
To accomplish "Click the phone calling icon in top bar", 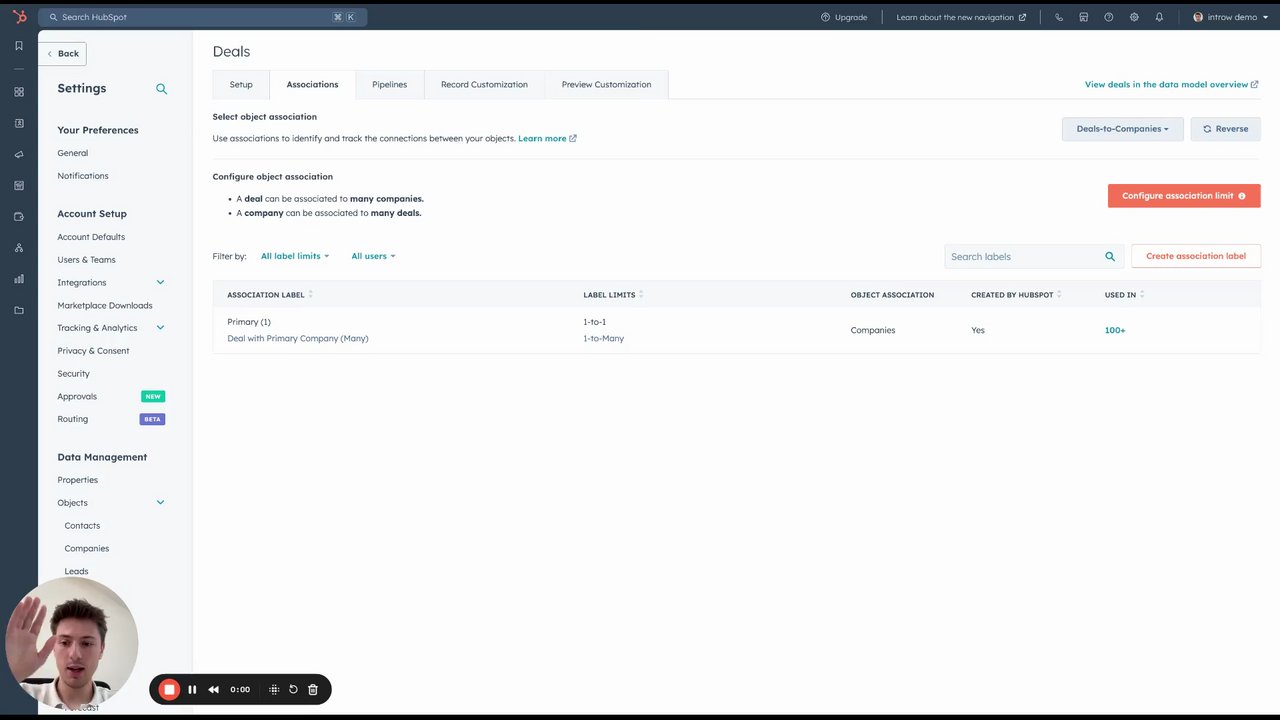I will (x=1059, y=17).
